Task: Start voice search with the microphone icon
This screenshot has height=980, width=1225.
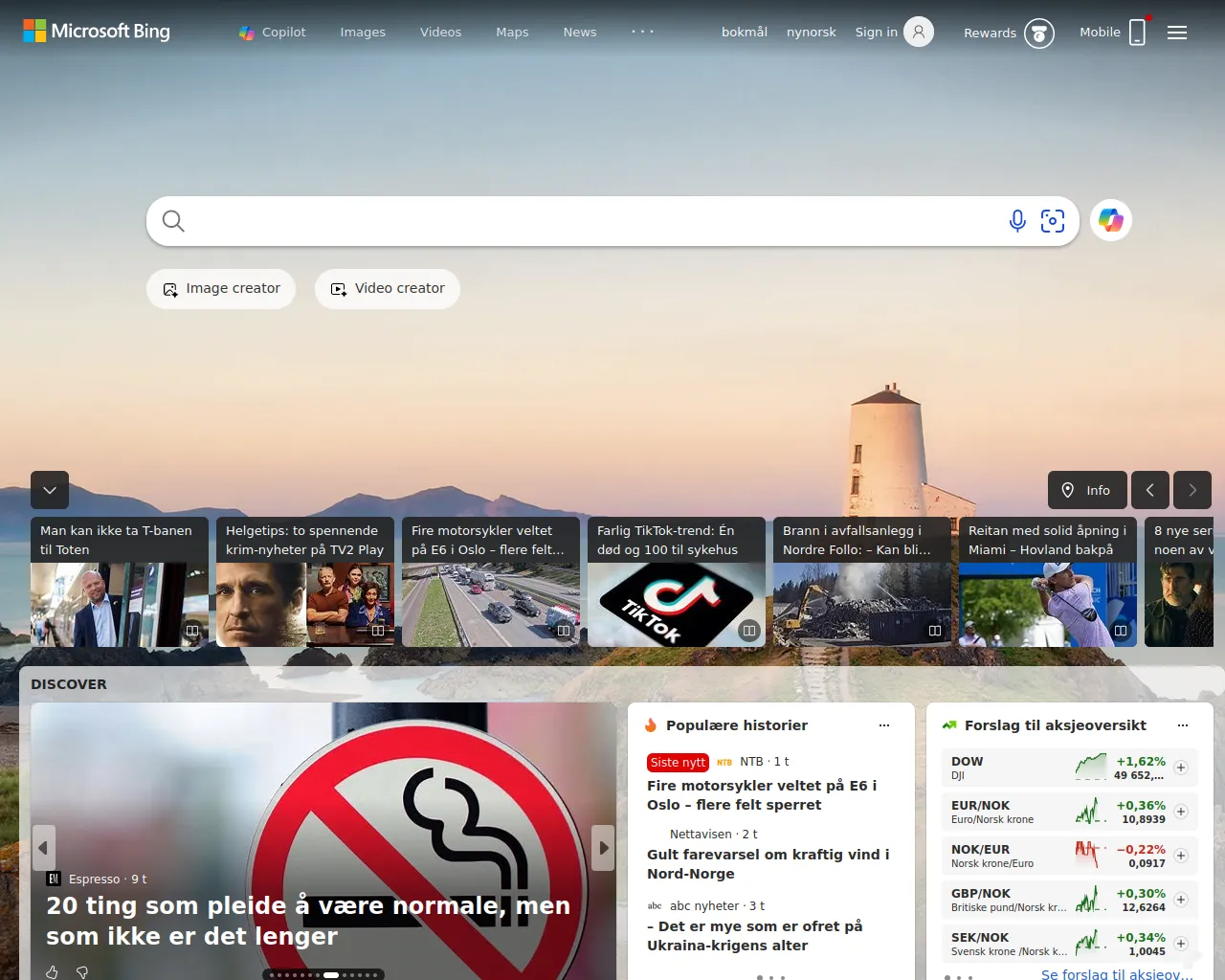Action: click(x=1017, y=221)
